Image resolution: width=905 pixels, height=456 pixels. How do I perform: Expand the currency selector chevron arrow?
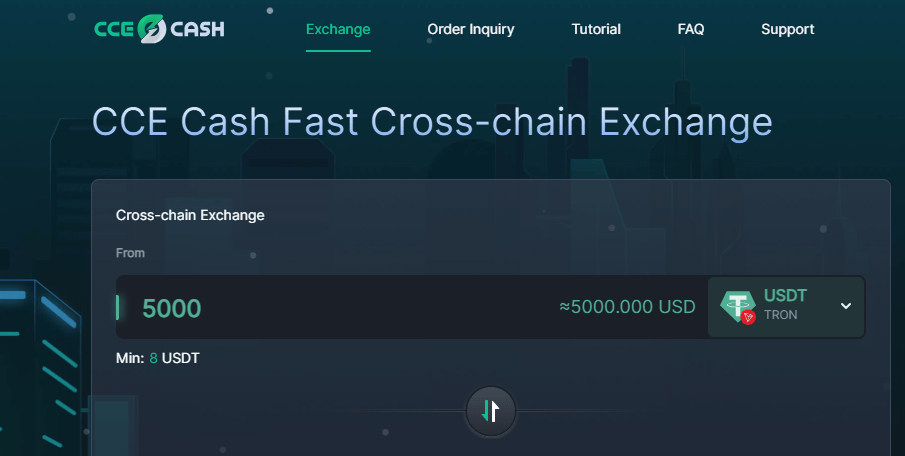(x=846, y=306)
